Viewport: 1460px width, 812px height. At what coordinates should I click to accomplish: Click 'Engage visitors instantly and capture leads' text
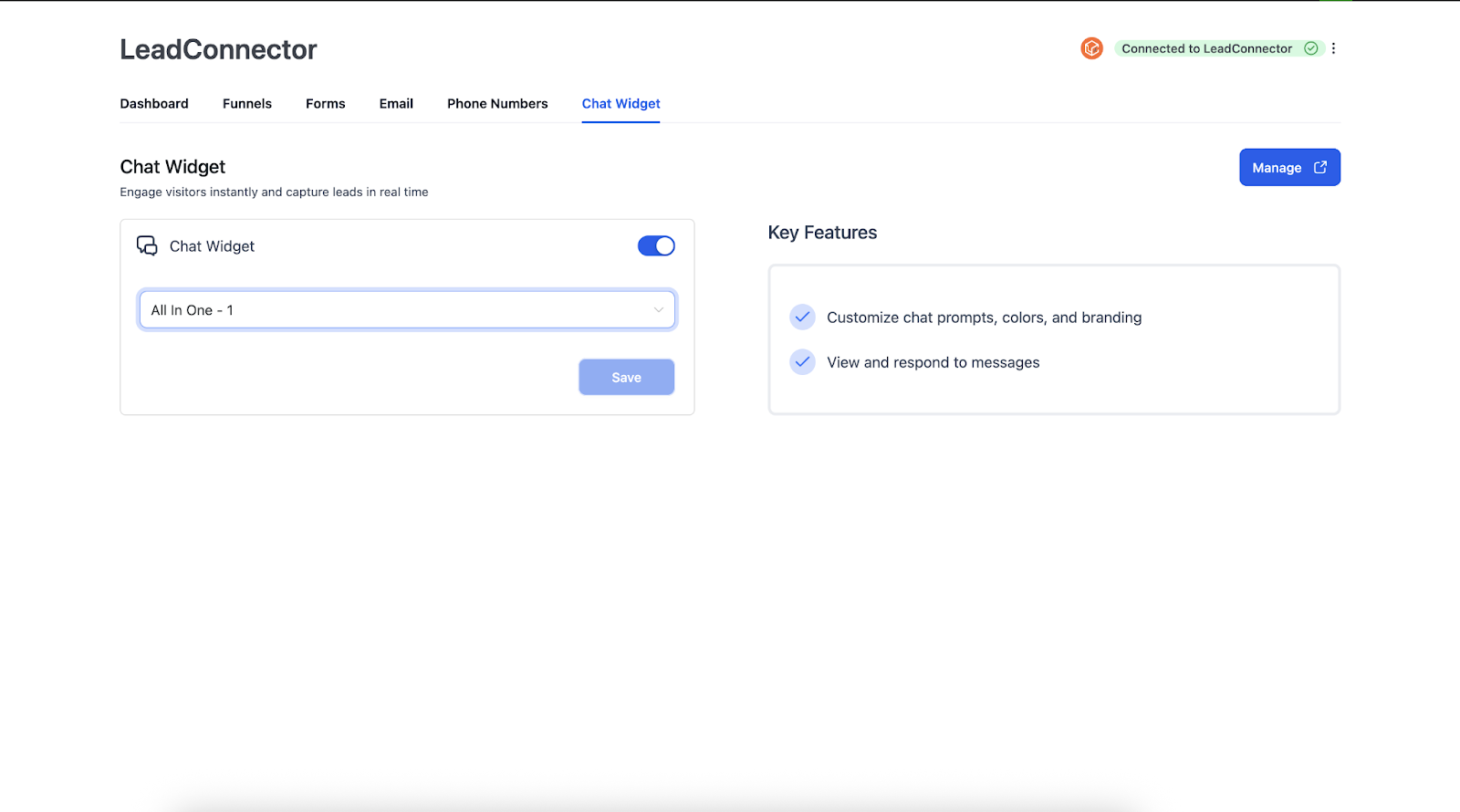(x=274, y=193)
